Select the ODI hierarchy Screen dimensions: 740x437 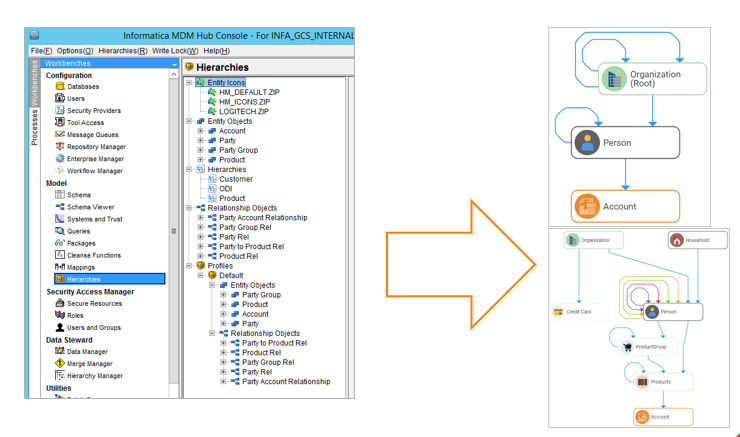(226, 189)
